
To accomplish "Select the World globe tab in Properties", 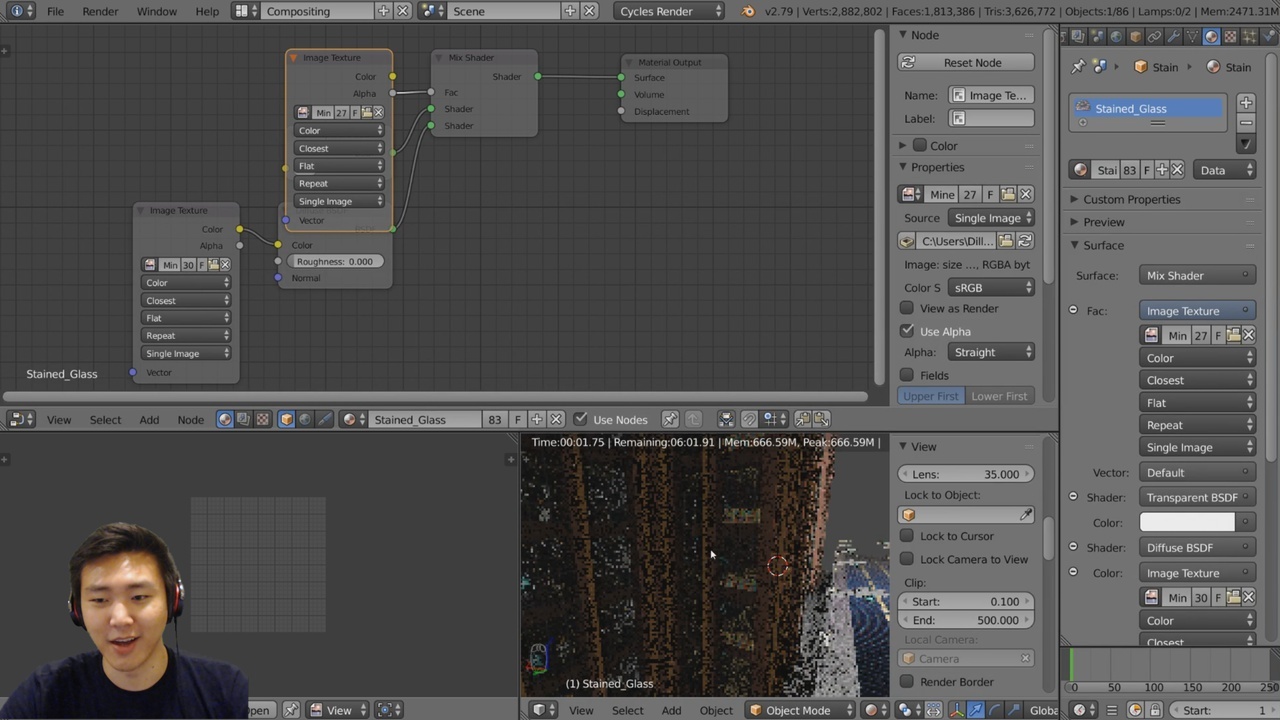I will [x=1115, y=37].
